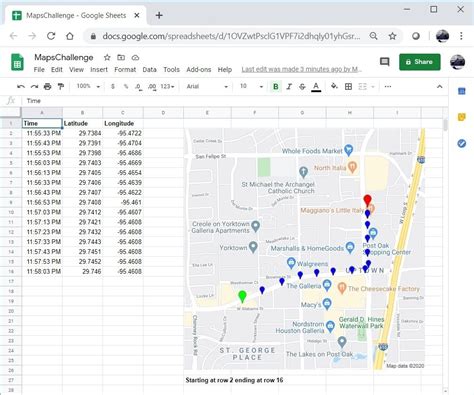Select the Longitude header cell
The width and height of the screenshot is (474, 395).
click(123, 123)
